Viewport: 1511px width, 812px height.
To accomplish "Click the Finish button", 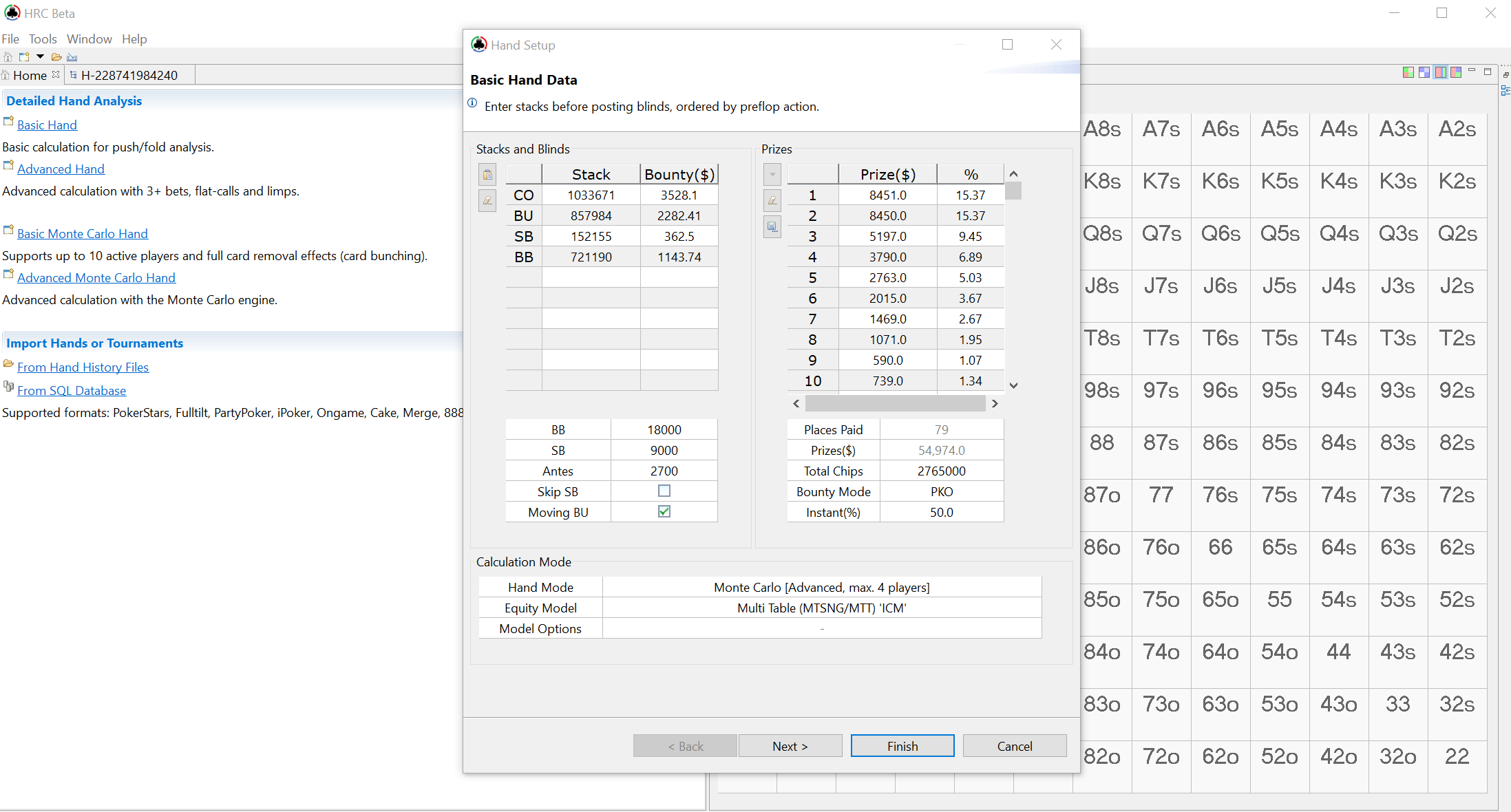I will coord(902,746).
